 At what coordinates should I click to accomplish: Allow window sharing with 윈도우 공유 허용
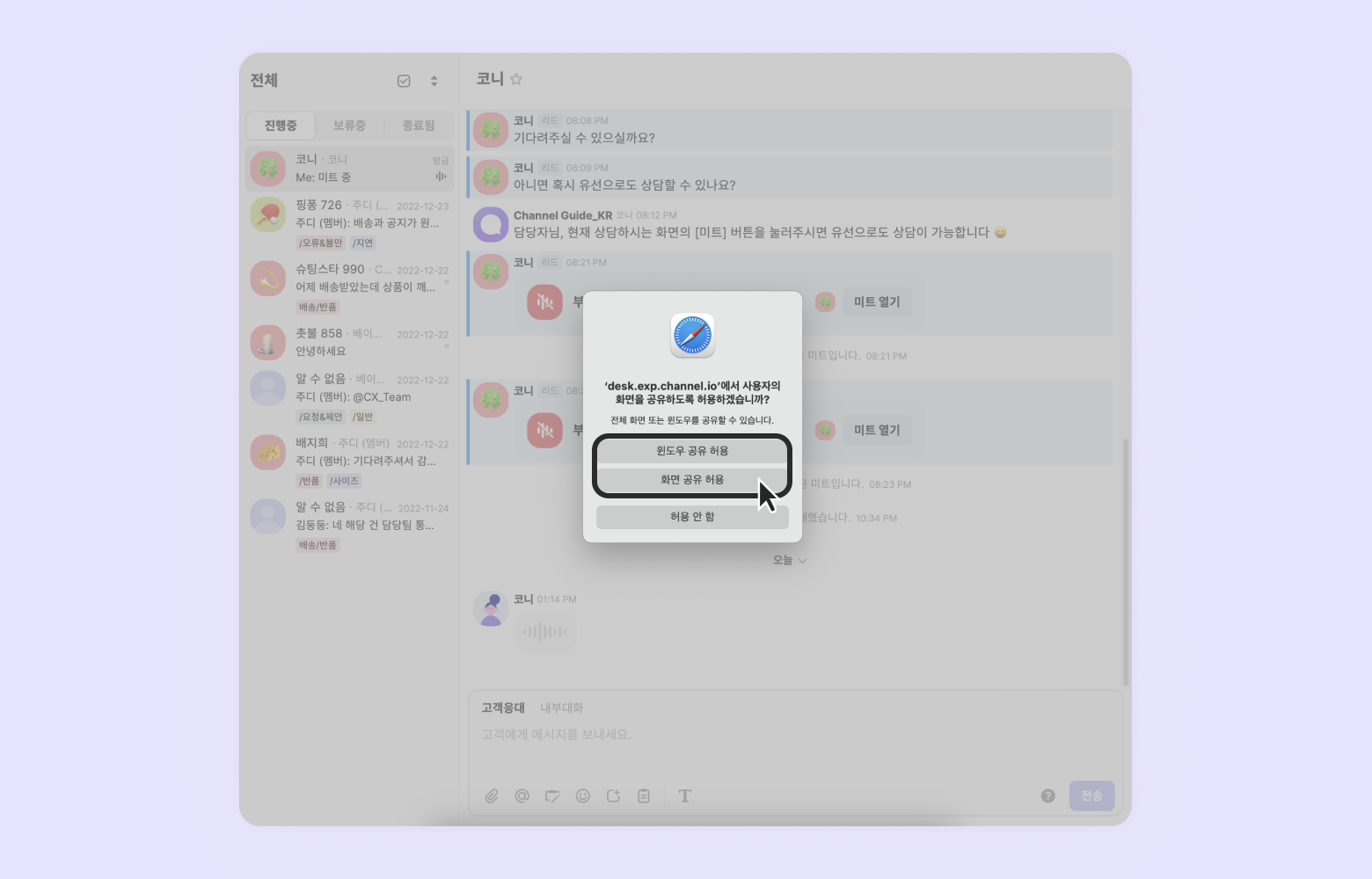pyautogui.click(x=692, y=450)
